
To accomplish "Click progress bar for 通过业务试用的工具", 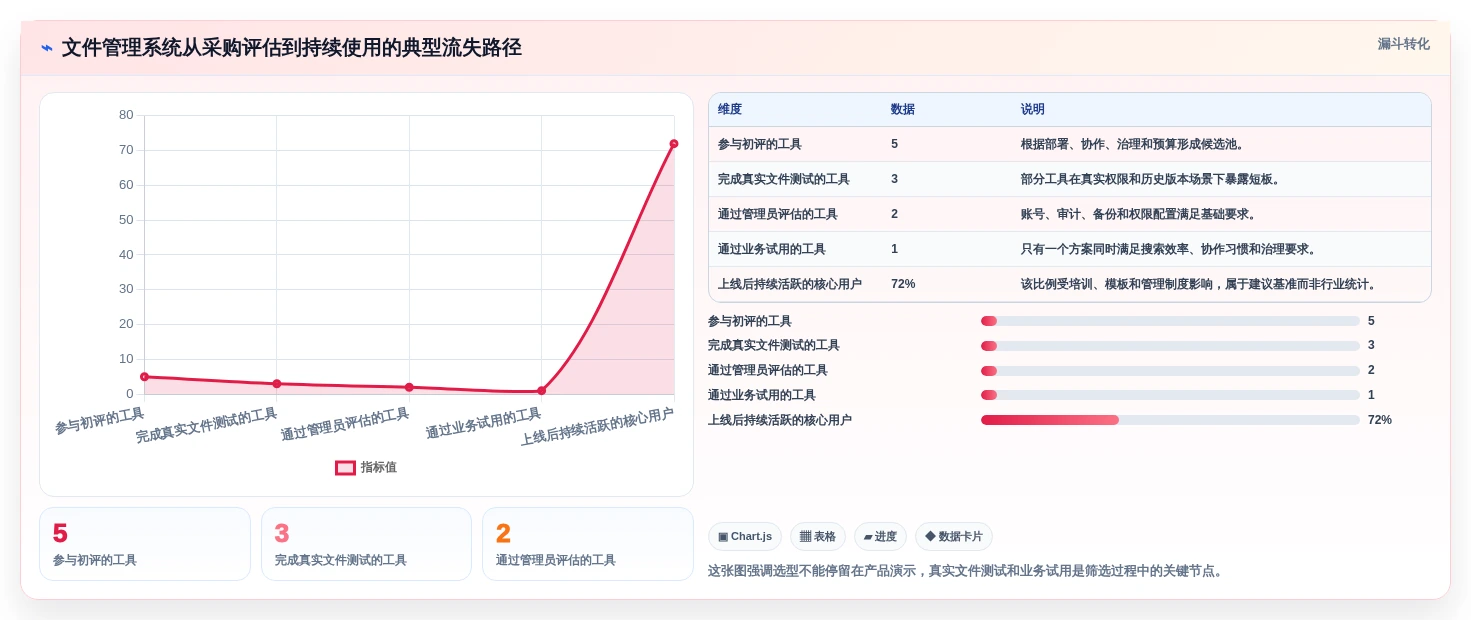I will [x=1170, y=395].
